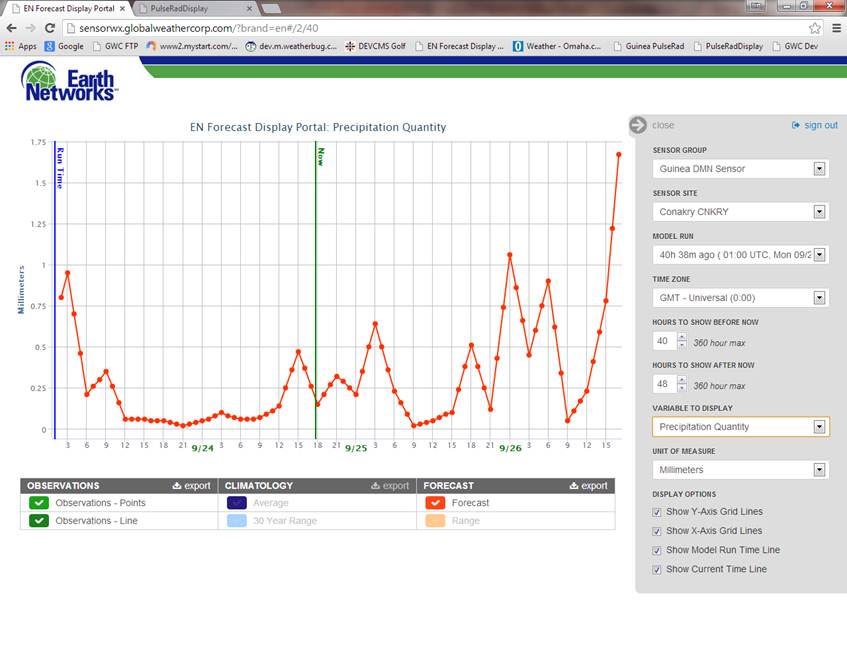Open the PulseRadDisplay bookmark
847x651 pixels.
tap(728, 46)
